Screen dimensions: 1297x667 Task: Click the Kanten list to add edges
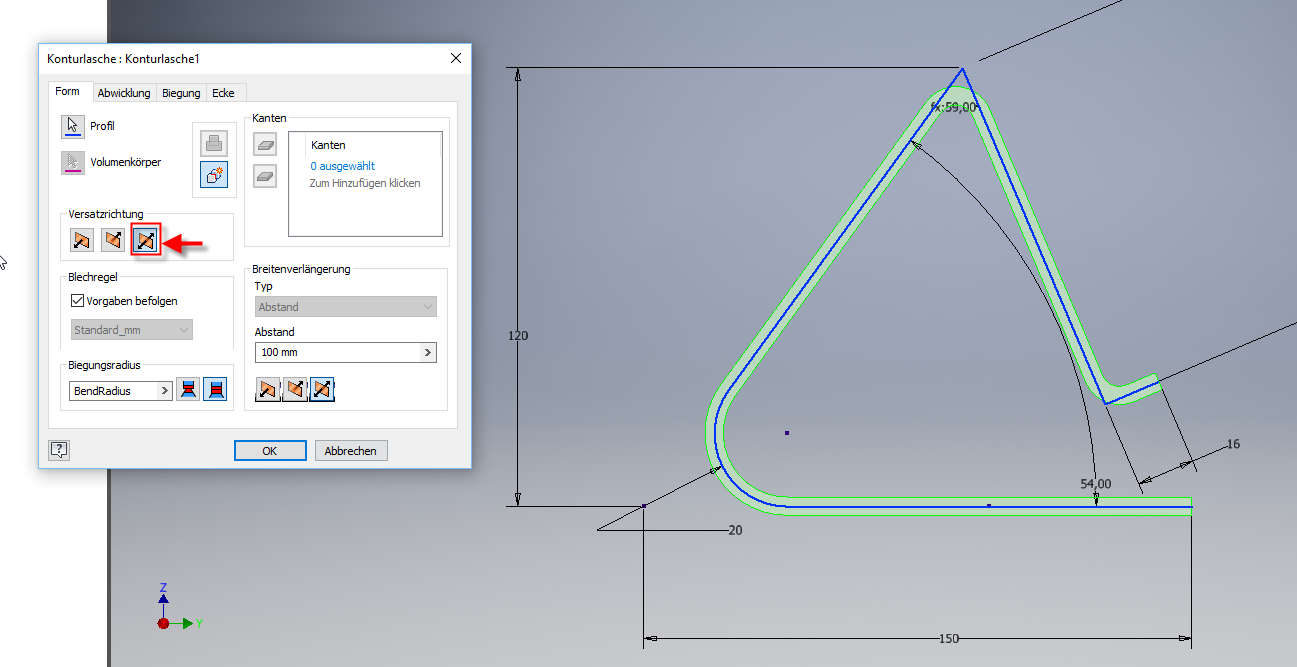pyautogui.click(x=365, y=183)
